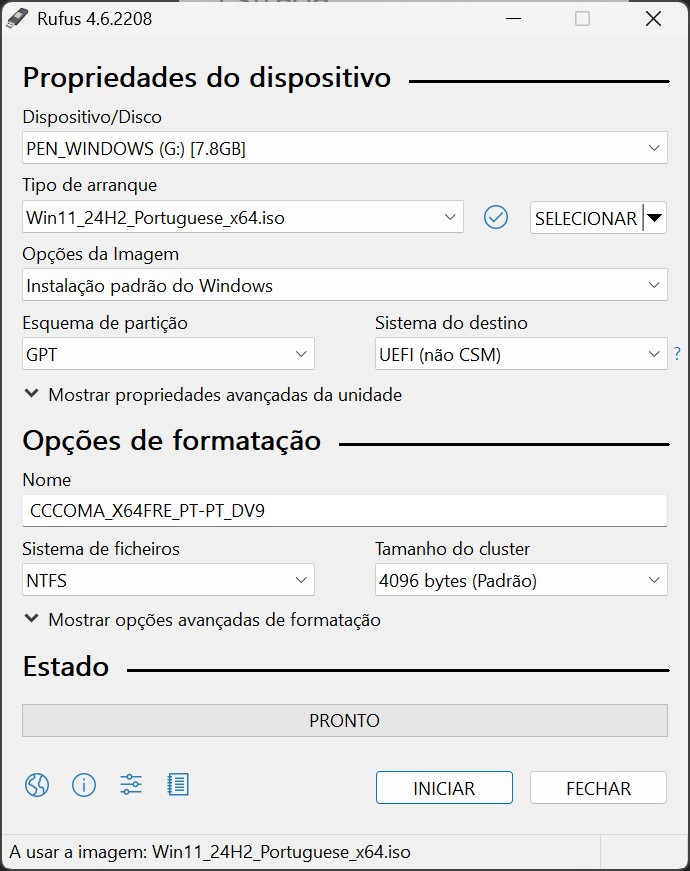Open the About info icon
The image size is (690, 871).
pos(84,785)
